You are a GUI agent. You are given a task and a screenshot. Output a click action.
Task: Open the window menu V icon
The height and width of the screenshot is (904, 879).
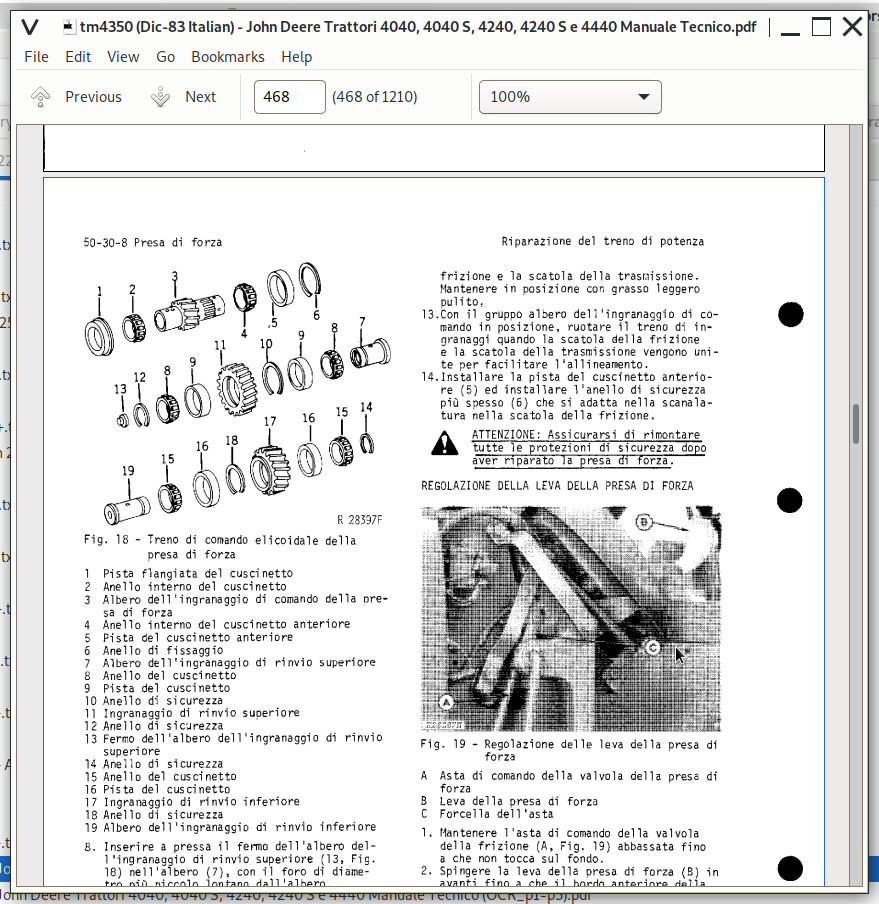click(x=30, y=27)
